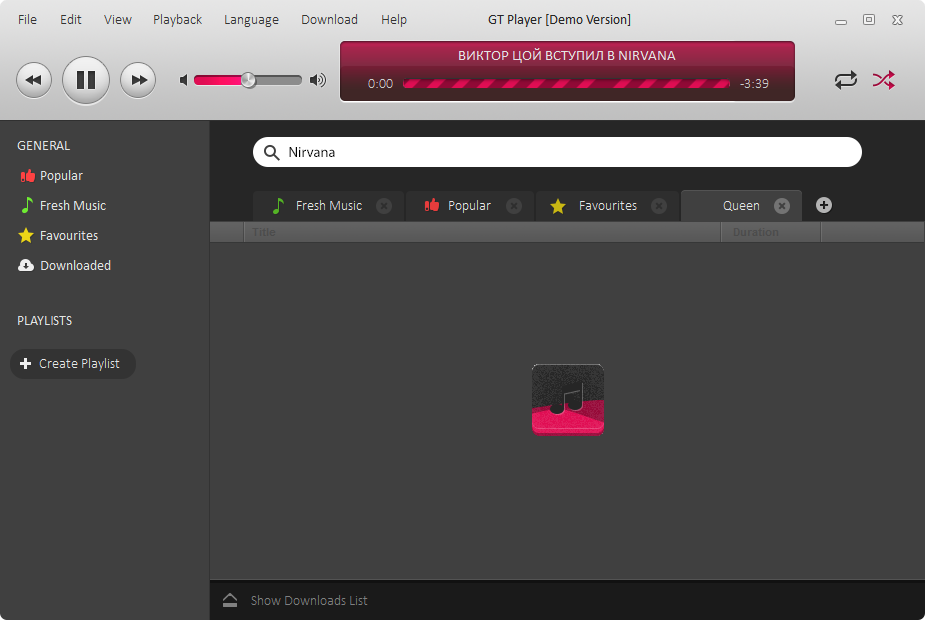Minimize the GT Player window

[841, 21]
